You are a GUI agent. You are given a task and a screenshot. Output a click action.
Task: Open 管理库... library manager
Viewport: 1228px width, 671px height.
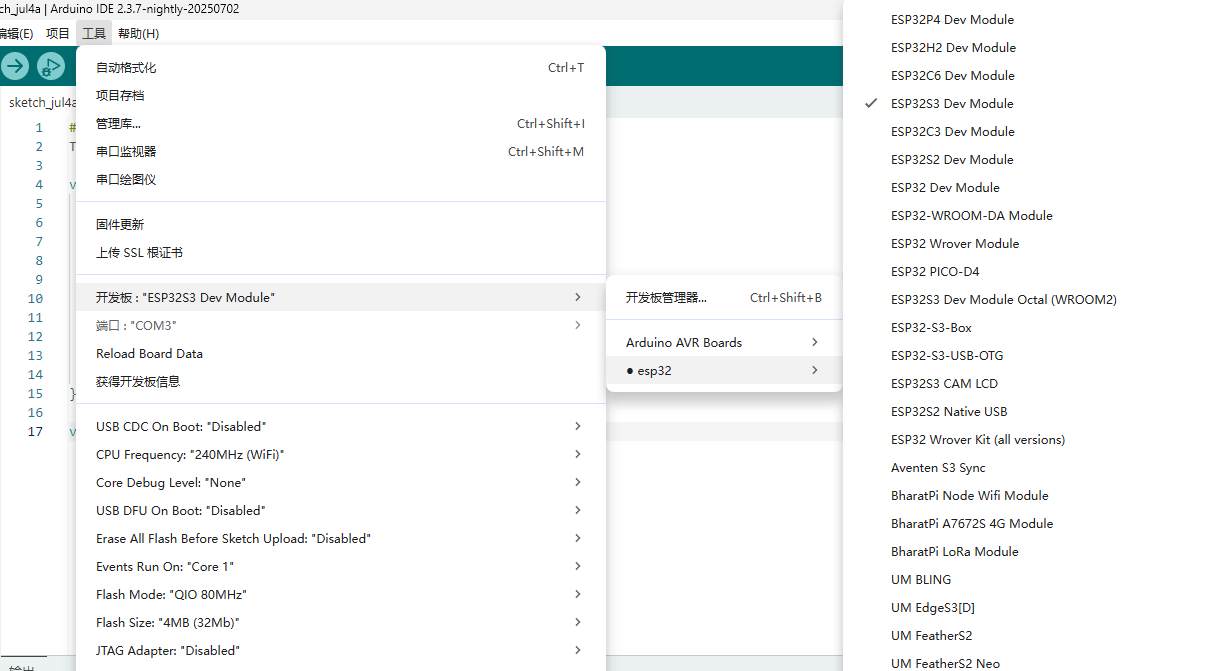click(x=341, y=124)
